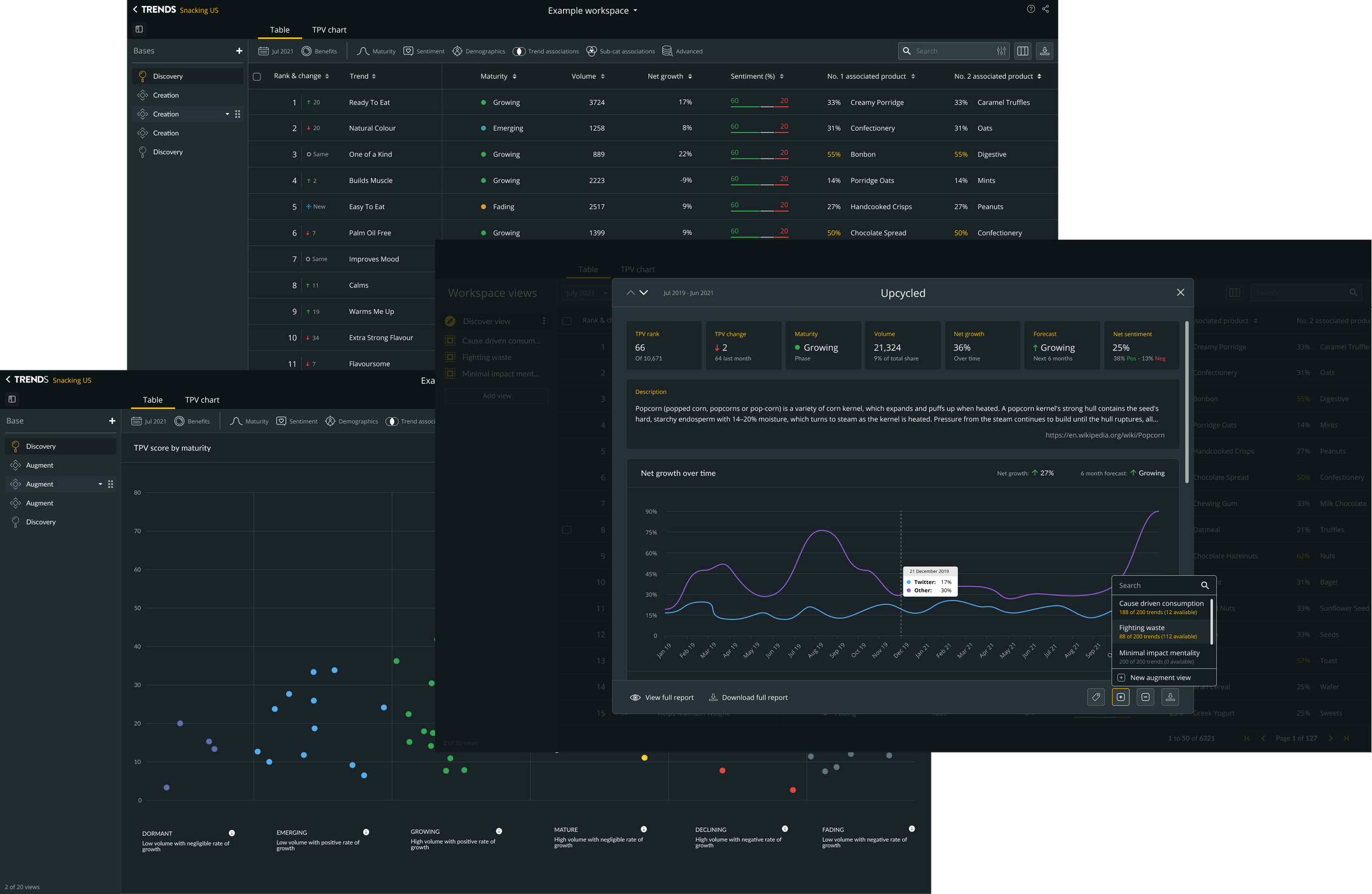1372x894 pixels.
Task: Click the tag icon in Upcycled dialog footer
Action: pos(1096,697)
